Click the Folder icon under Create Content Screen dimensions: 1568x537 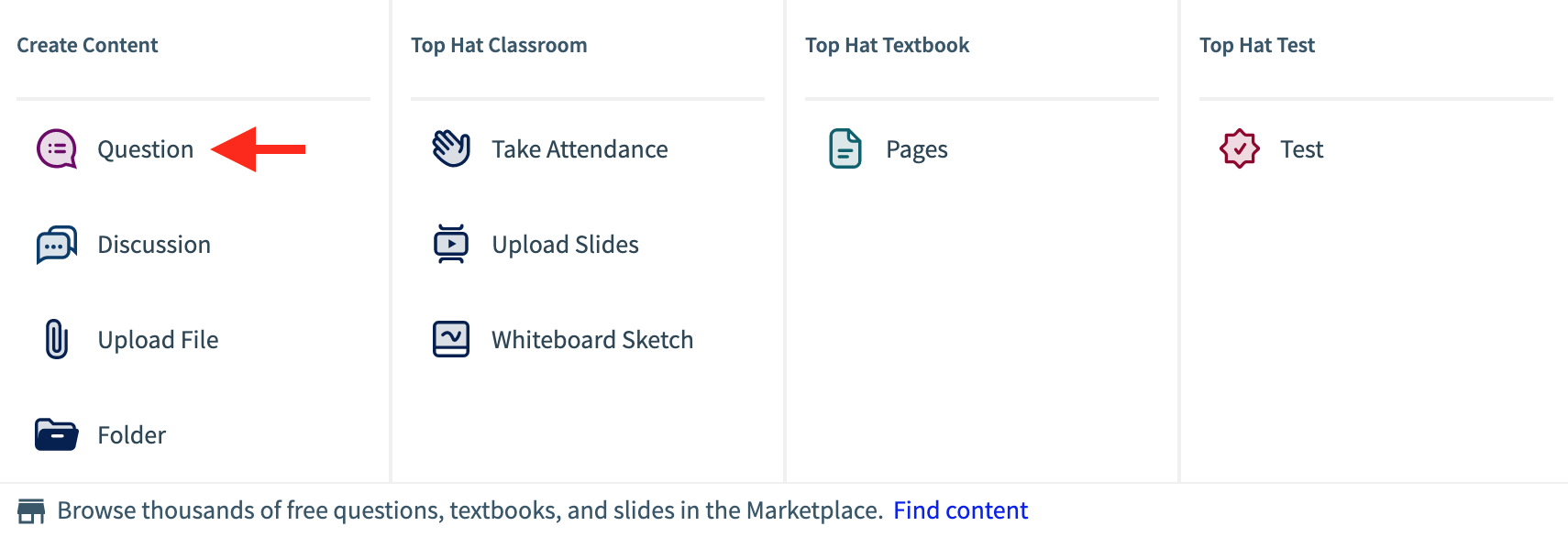pyautogui.click(x=55, y=434)
